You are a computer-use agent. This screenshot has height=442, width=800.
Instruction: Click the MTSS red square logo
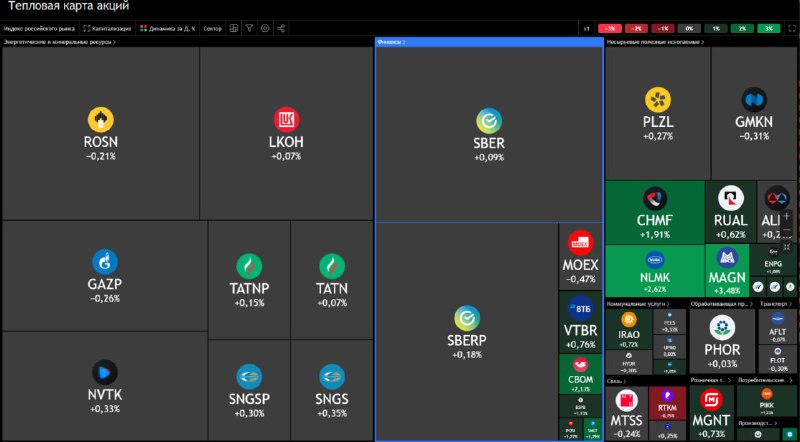pos(627,401)
